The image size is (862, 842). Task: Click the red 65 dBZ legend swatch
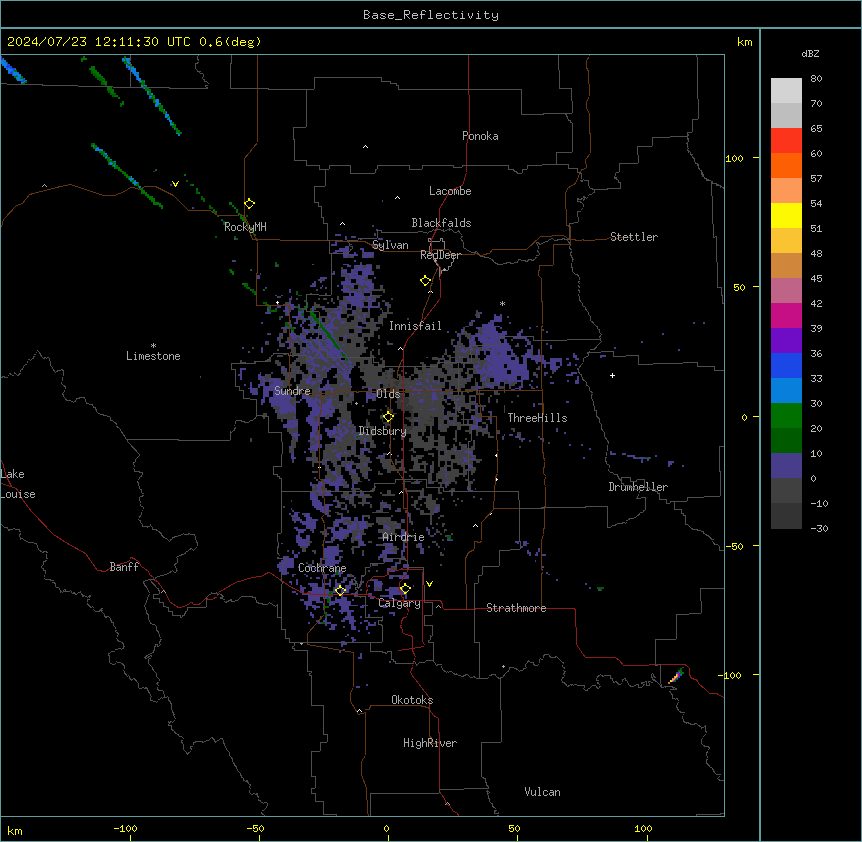pyautogui.click(x=786, y=140)
